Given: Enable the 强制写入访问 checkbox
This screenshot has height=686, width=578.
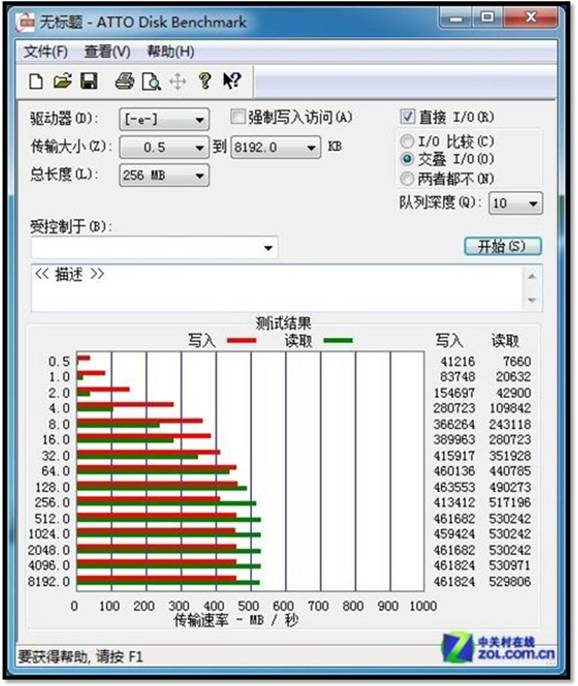Looking at the screenshot, I should point(238,117).
